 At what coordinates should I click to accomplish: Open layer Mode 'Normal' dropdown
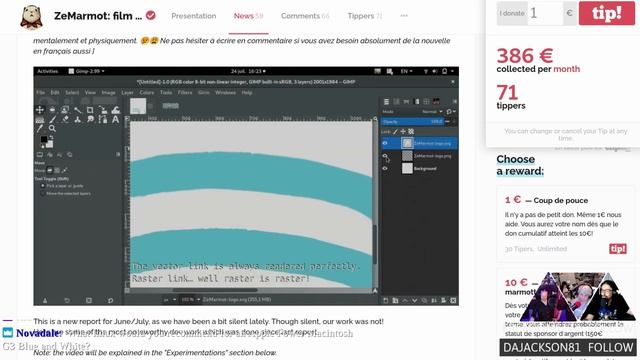tap(433, 111)
